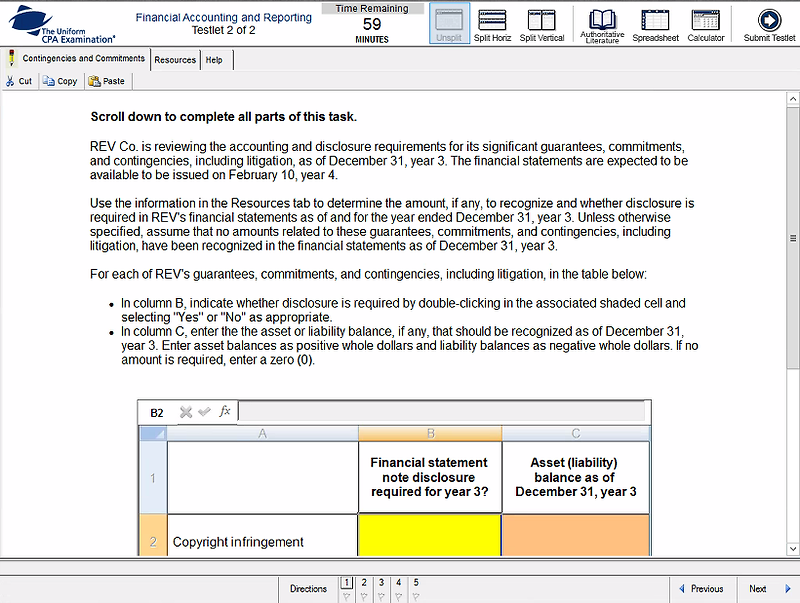The image size is (800, 603).
Task: Cancel cell entry with the X icon
Action: (x=184, y=411)
